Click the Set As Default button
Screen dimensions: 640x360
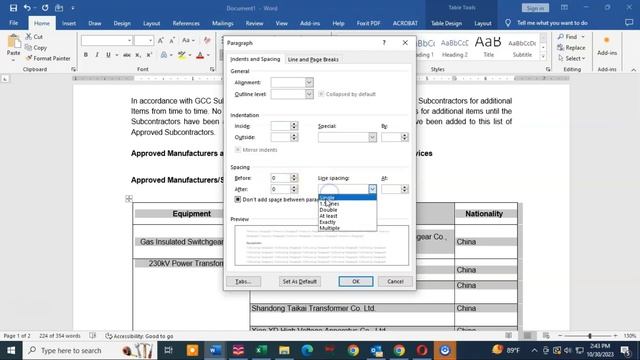click(x=300, y=281)
